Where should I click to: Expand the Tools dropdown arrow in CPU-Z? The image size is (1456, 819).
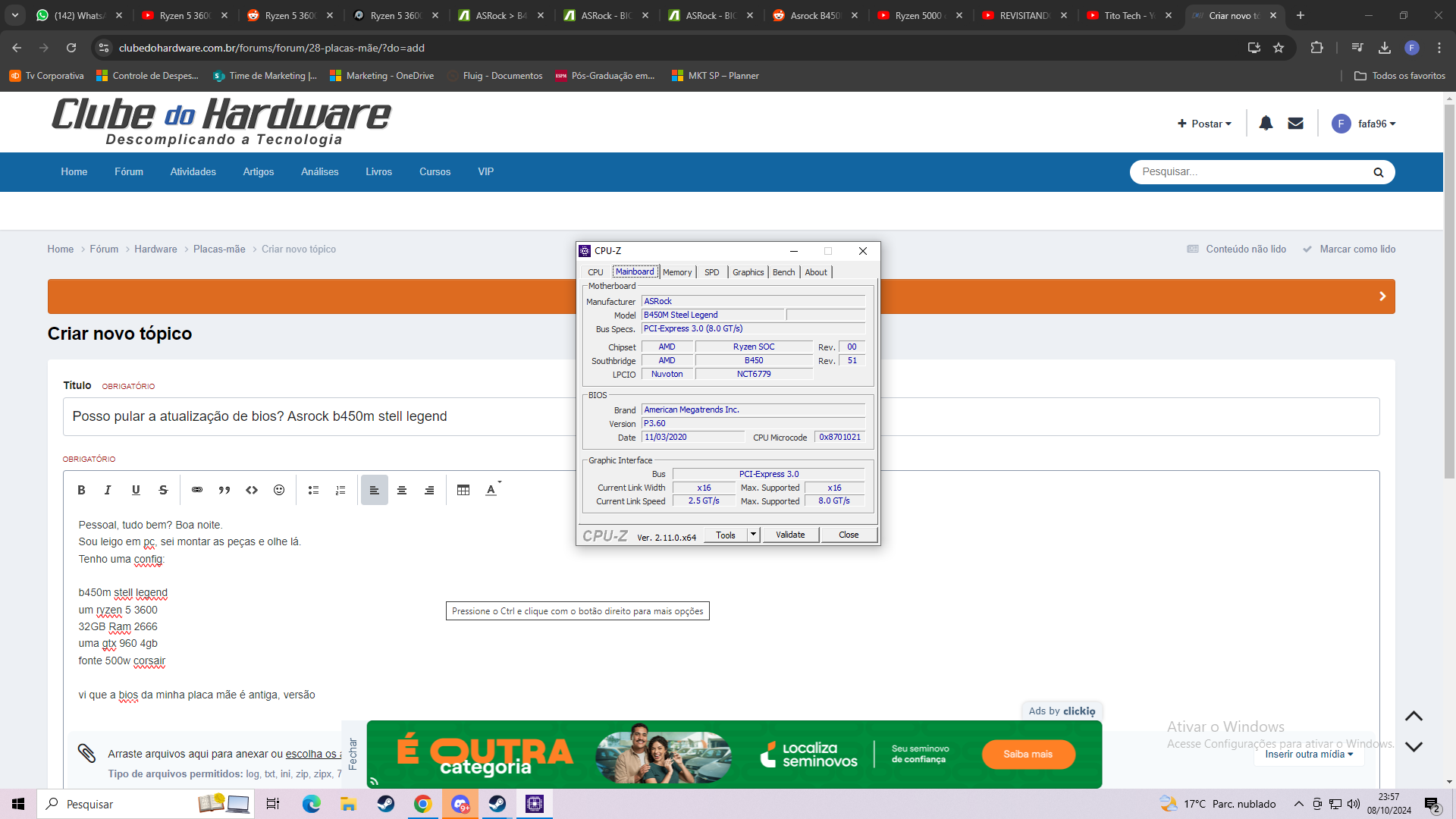[x=753, y=535]
